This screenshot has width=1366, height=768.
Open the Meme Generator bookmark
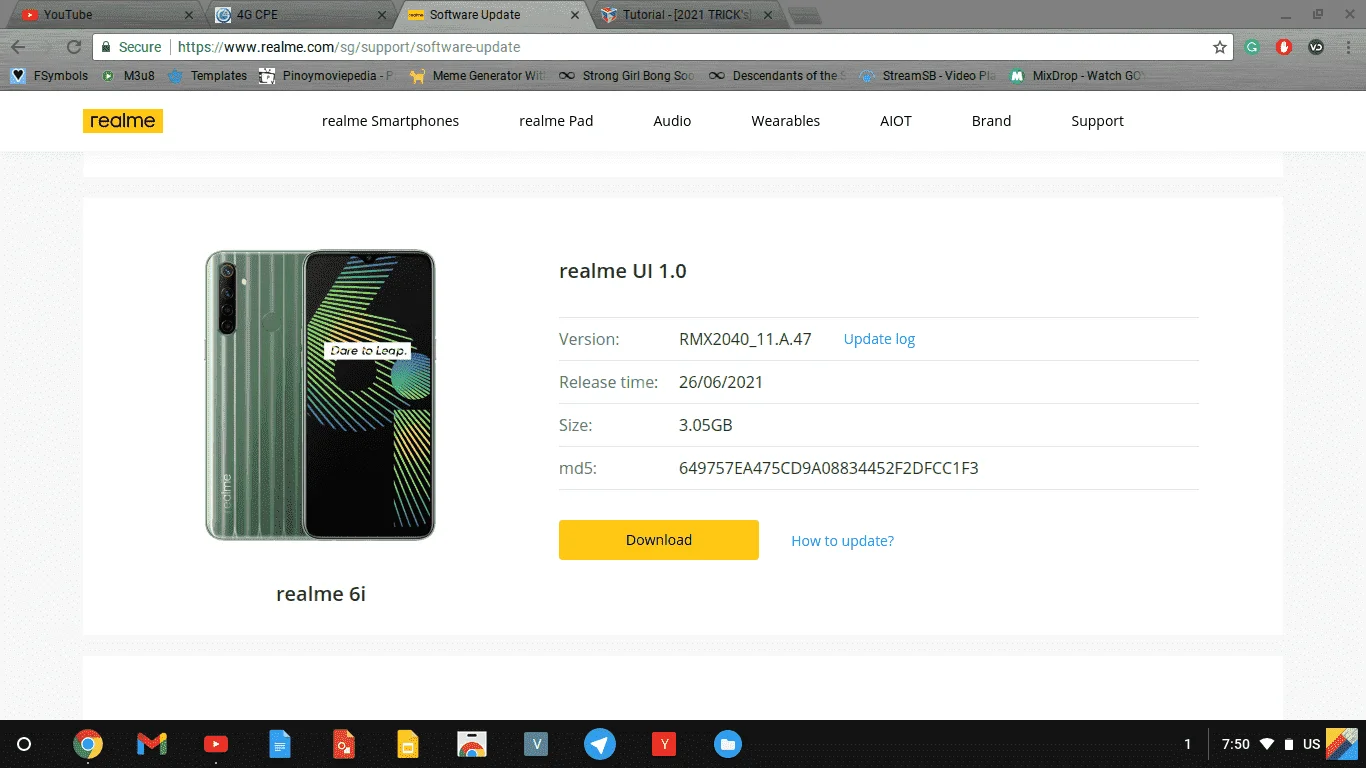point(478,76)
